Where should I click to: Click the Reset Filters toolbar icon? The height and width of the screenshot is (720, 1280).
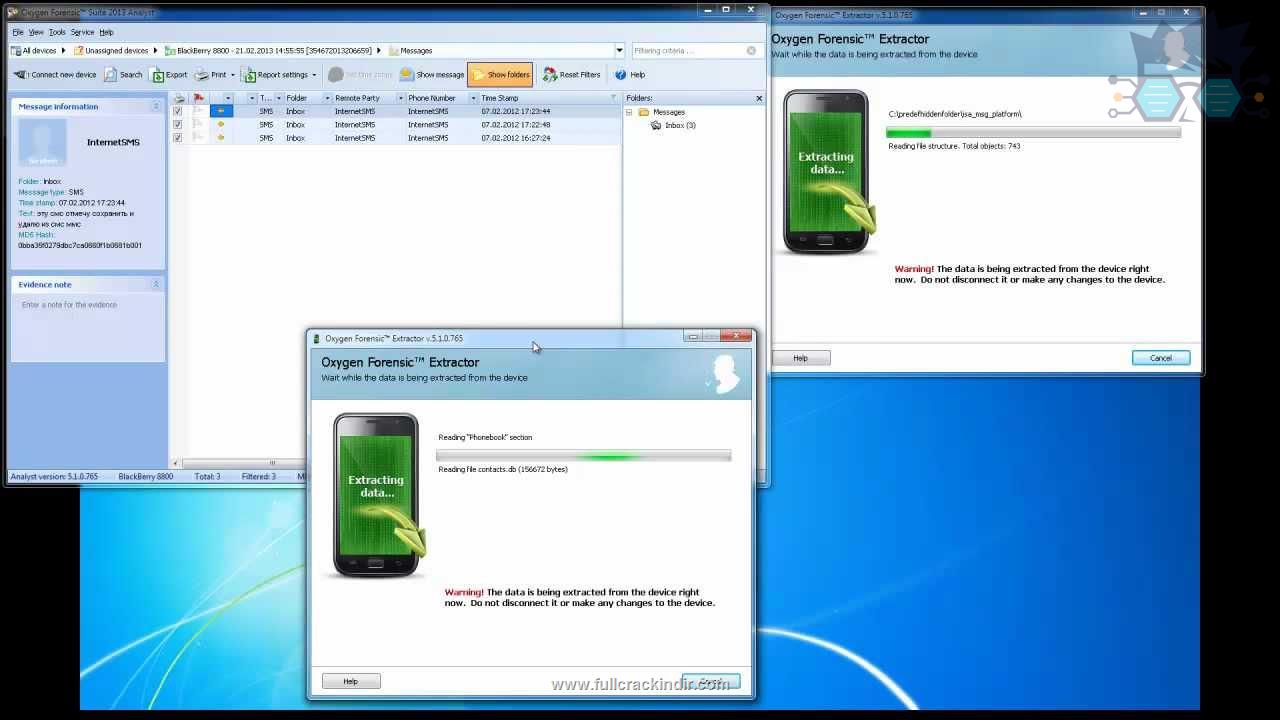coord(550,74)
